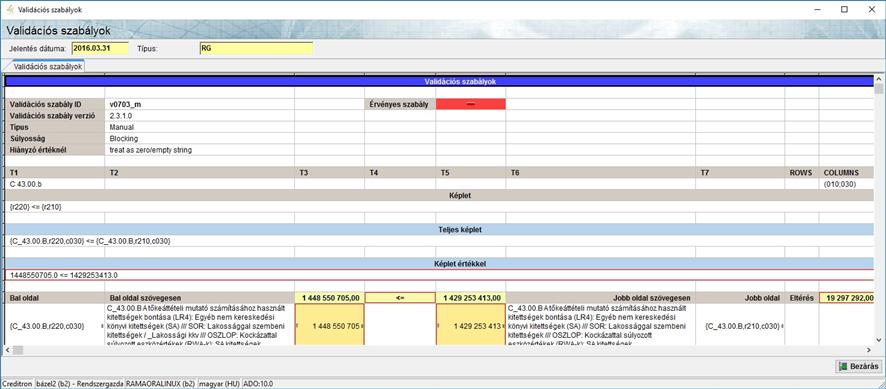Maximize the Validációs szabályok window

[x=844, y=9]
